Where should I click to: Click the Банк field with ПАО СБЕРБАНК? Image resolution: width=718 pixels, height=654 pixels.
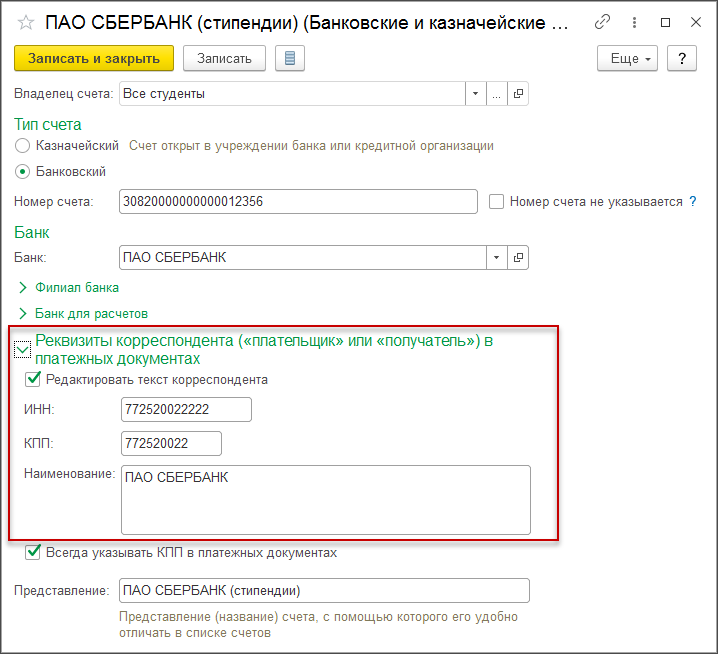(x=303, y=257)
